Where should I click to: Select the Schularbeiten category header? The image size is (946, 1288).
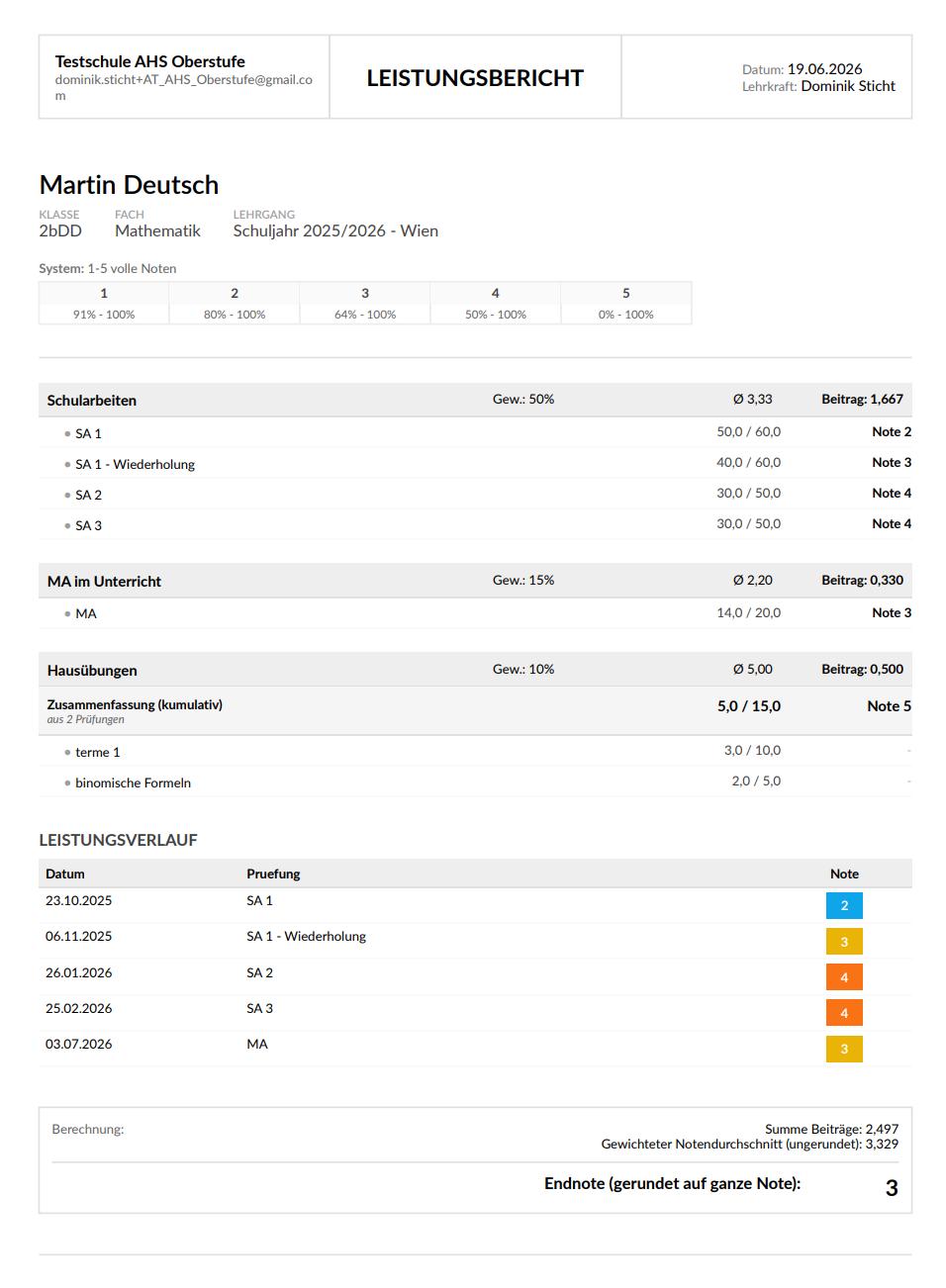tap(475, 400)
